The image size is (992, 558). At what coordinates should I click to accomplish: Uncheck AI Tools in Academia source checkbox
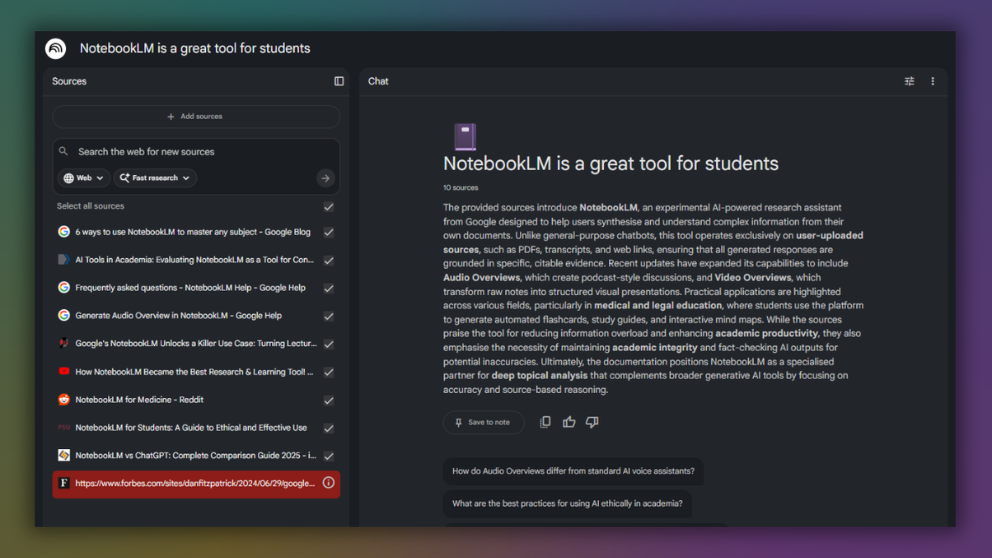[x=328, y=260]
